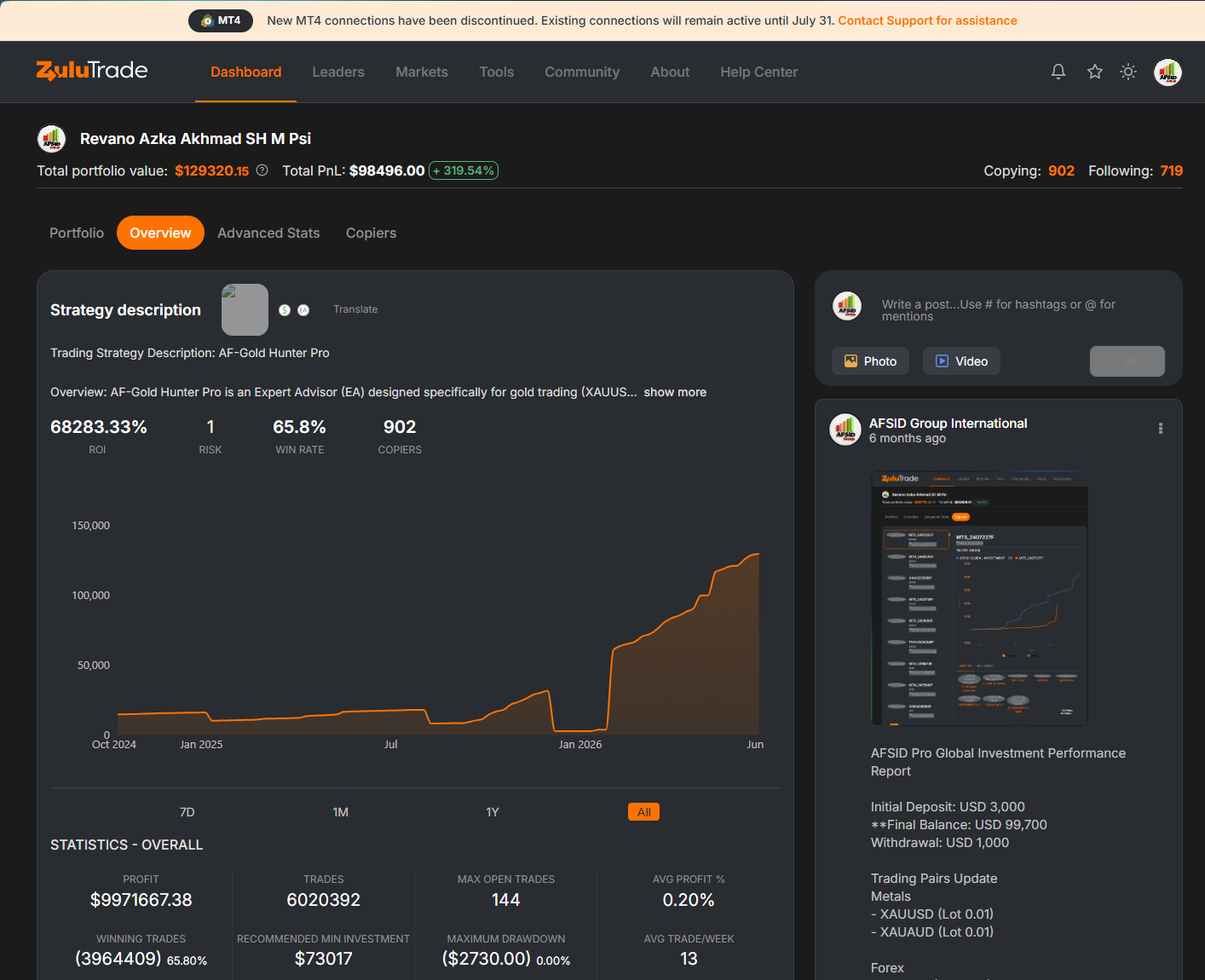Viewport: 1205px width, 980px height.
Task: Switch to the Copiers tab
Action: coord(371,233)
